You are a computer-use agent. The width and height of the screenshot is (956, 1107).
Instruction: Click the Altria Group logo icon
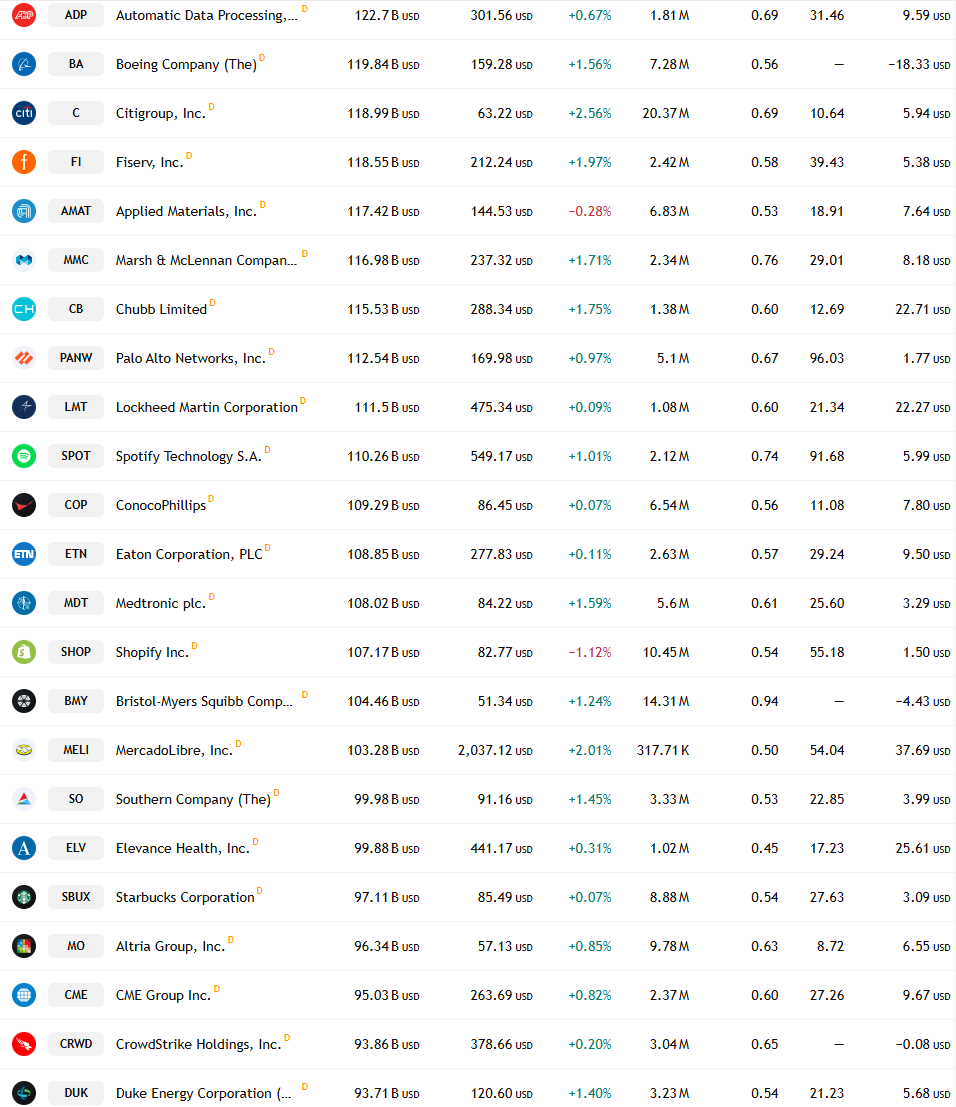[x=24, y=946]
